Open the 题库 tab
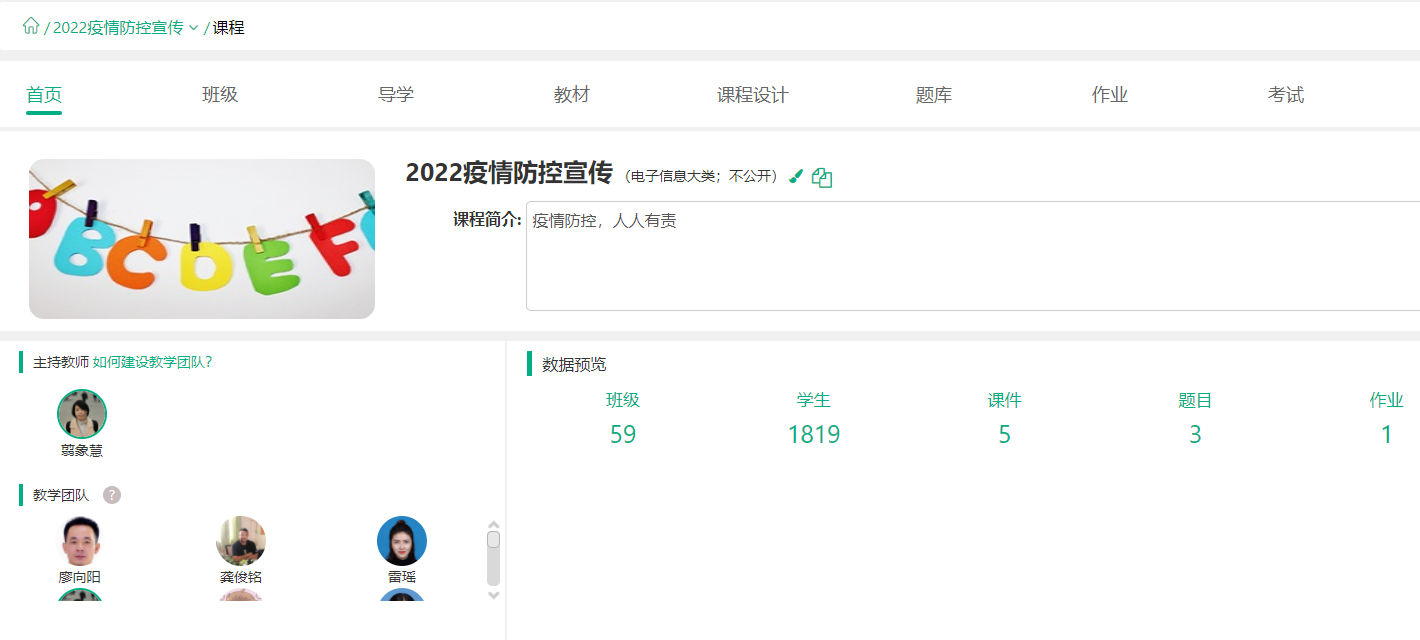 (934, 95)
